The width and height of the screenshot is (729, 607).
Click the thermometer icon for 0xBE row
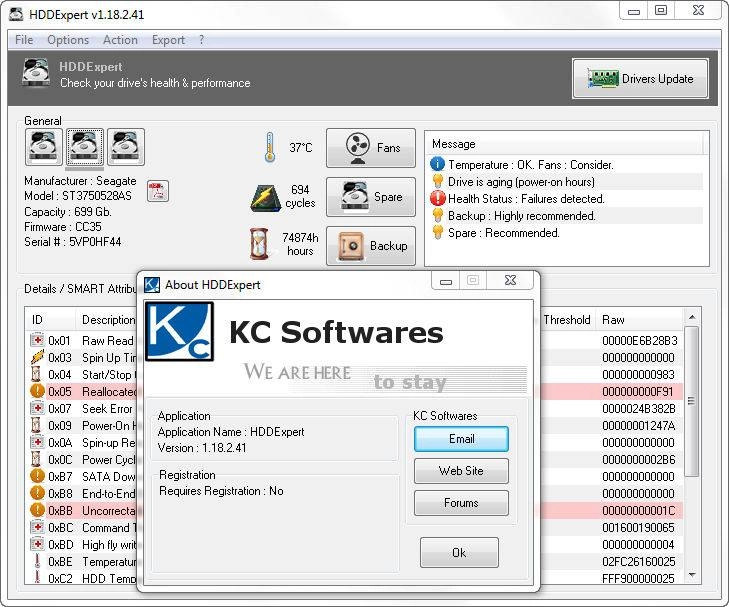[37, 561]
